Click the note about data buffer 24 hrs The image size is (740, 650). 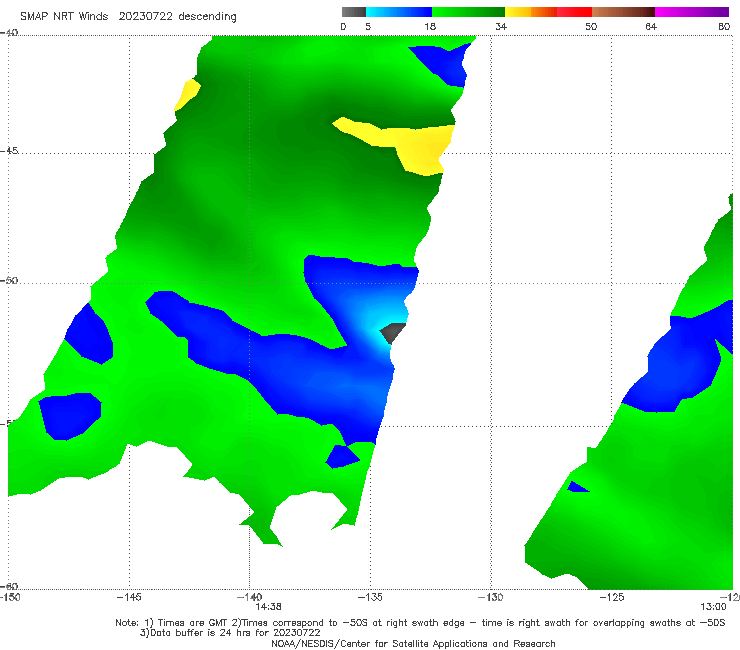click(230, 633)
